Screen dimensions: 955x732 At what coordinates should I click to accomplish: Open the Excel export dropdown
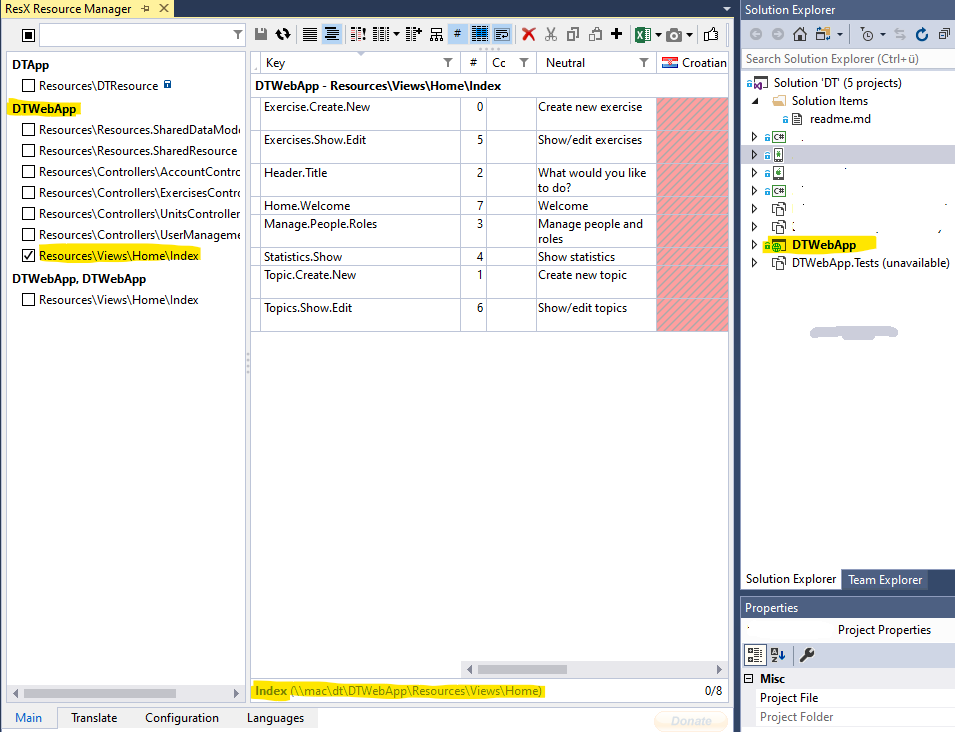click(x=658, y=33)
